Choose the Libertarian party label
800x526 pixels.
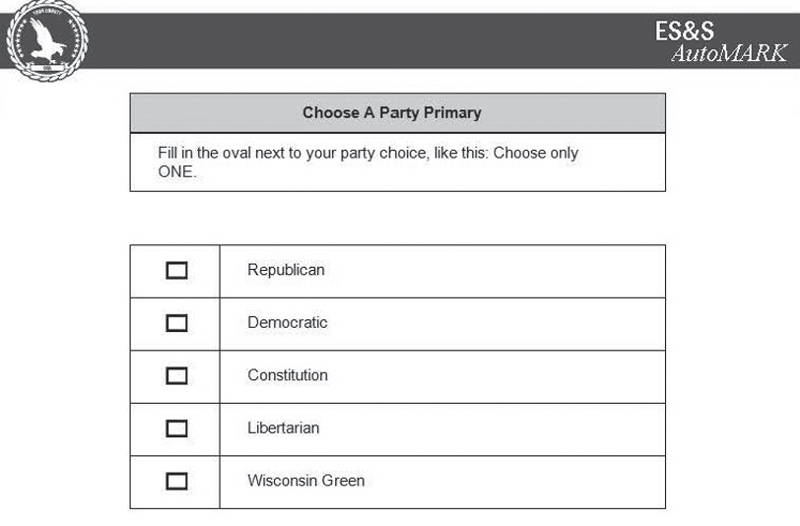[283, 428]
